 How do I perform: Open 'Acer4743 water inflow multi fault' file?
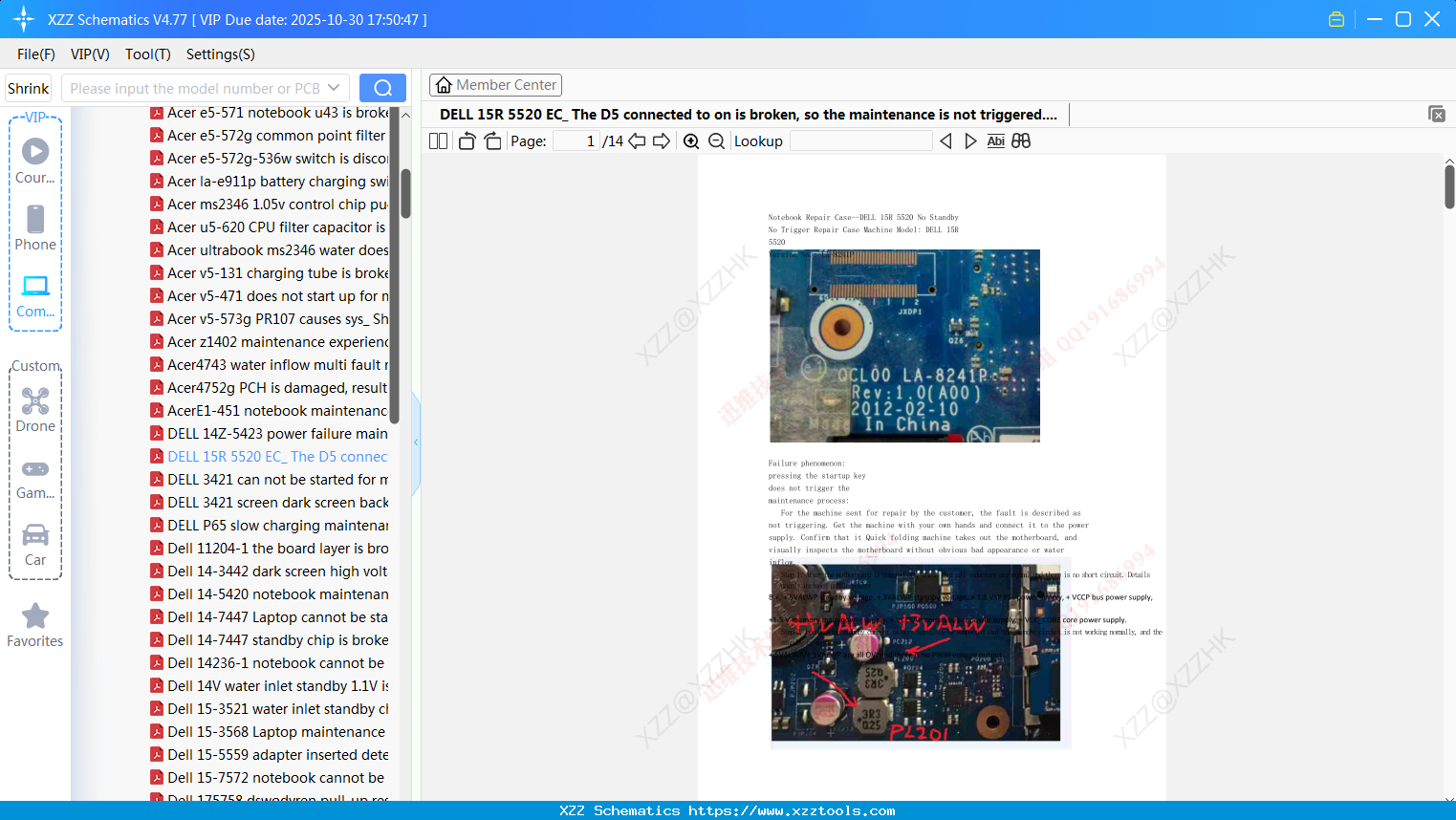[x=270, y=365]
